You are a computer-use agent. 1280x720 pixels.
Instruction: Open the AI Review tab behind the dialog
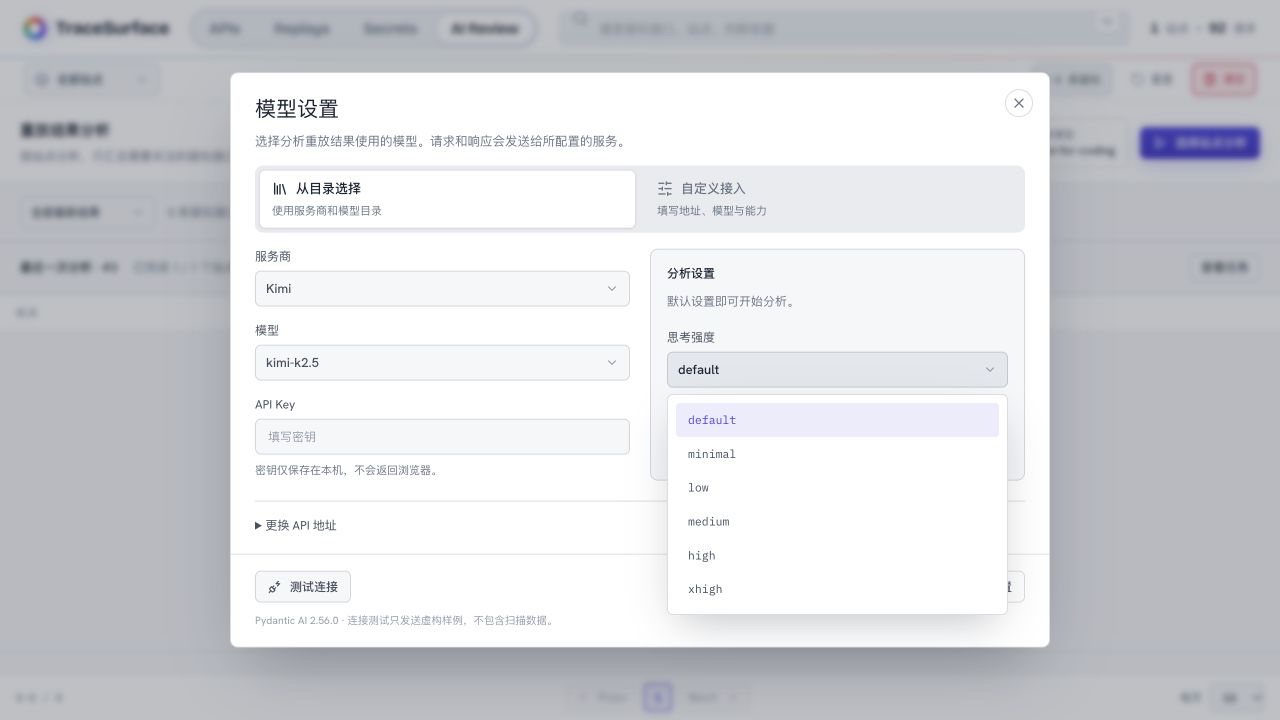click(485, 29)
